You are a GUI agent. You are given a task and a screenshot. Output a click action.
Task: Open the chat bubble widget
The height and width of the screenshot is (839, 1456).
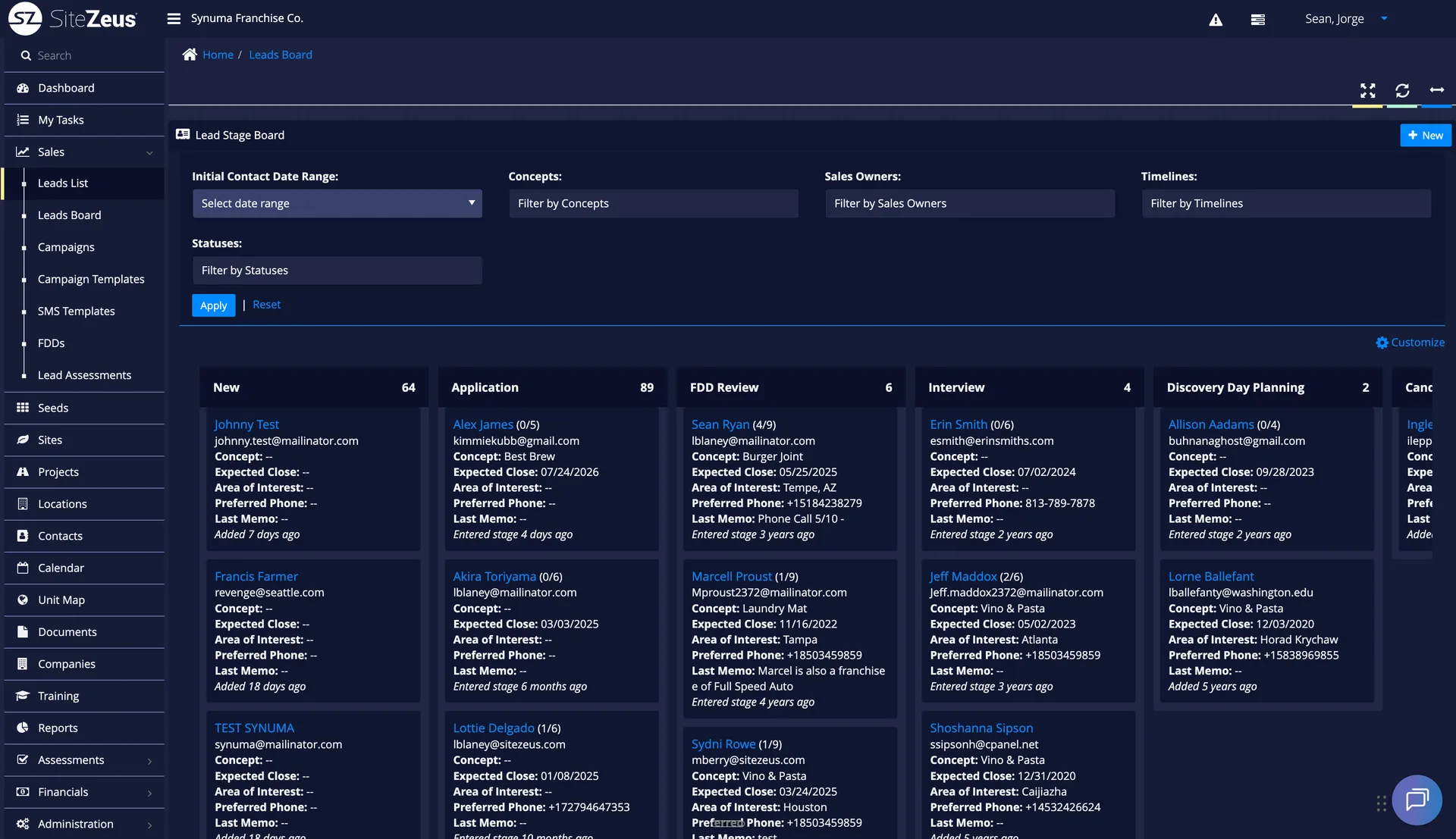(x=1416, y=800)
